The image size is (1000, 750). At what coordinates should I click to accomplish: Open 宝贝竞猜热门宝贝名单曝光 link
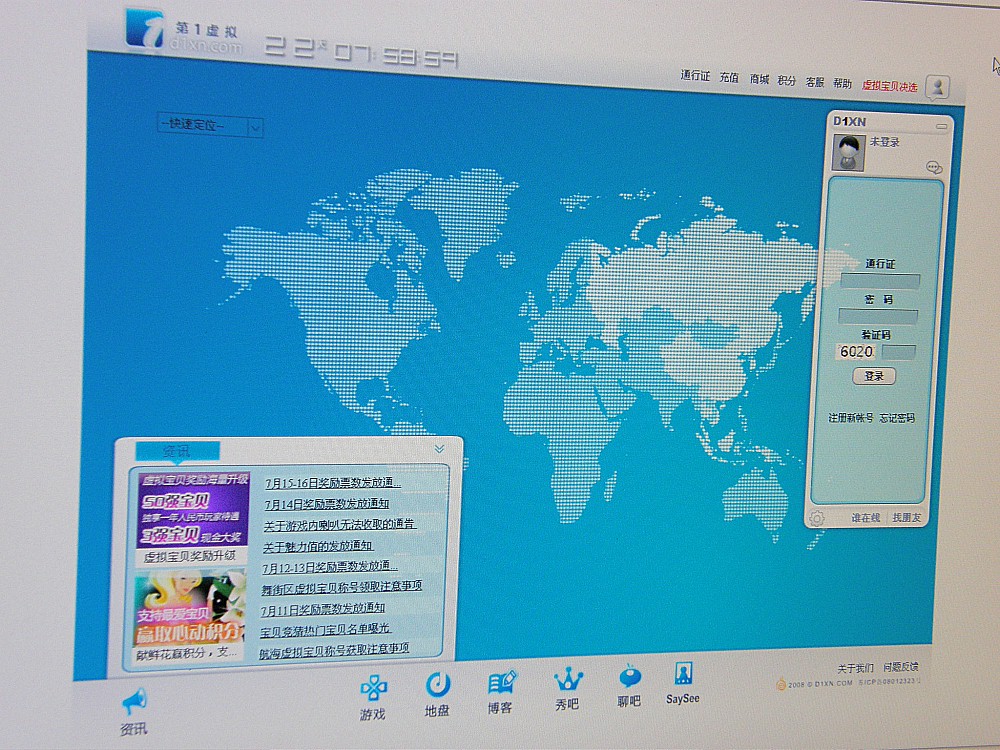coord(325,630)
